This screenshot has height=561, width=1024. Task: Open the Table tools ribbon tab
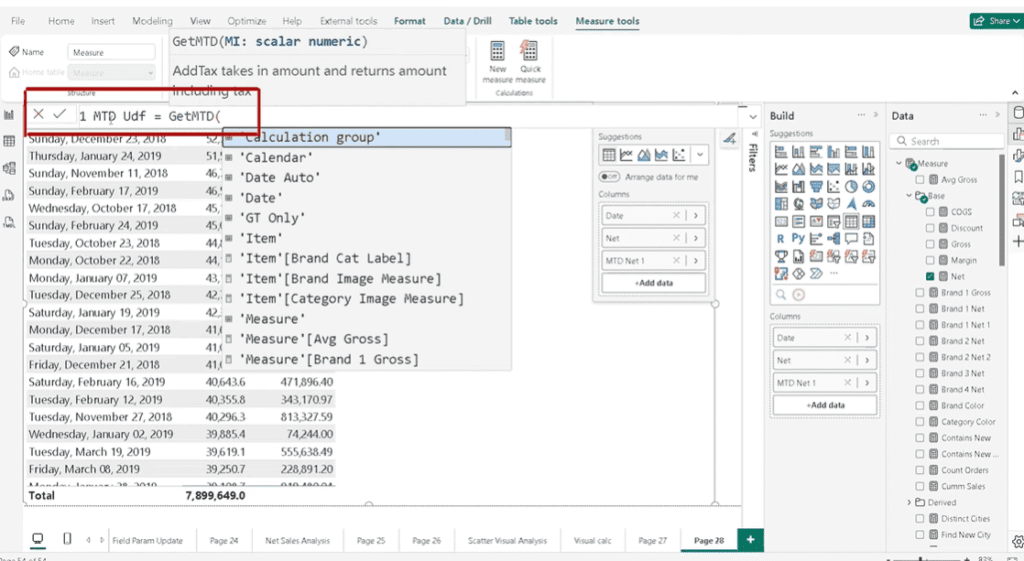tap(533, 21)
